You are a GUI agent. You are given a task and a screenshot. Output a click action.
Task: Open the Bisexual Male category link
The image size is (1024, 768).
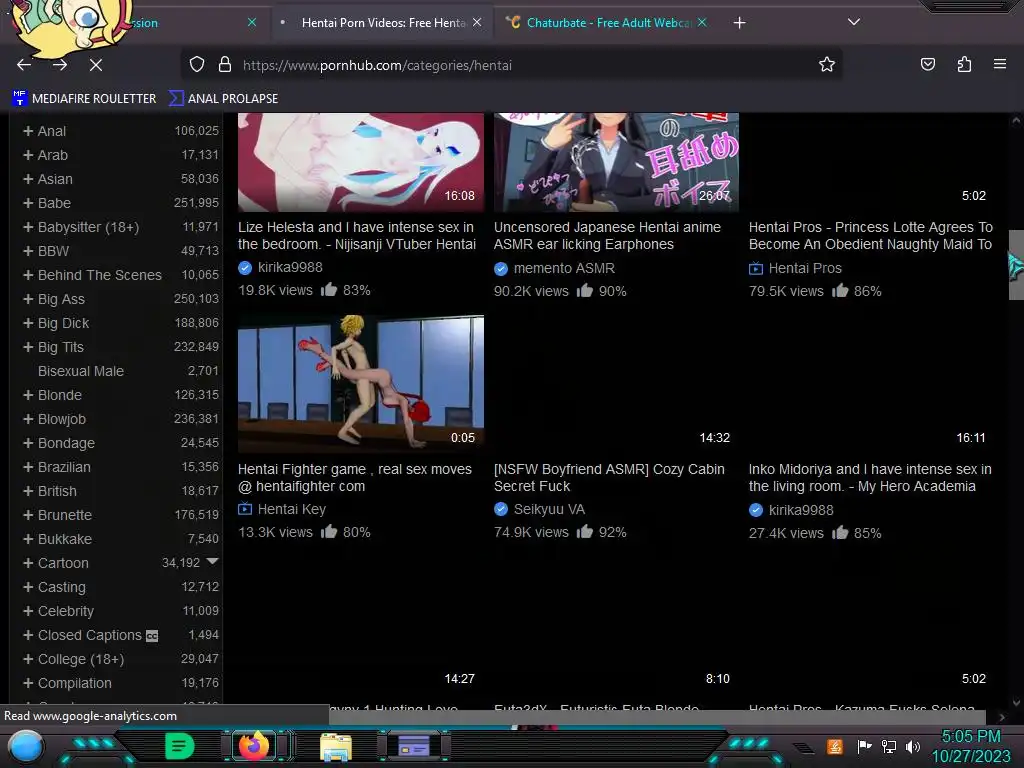pyautogui.click(x=80, y=371)
